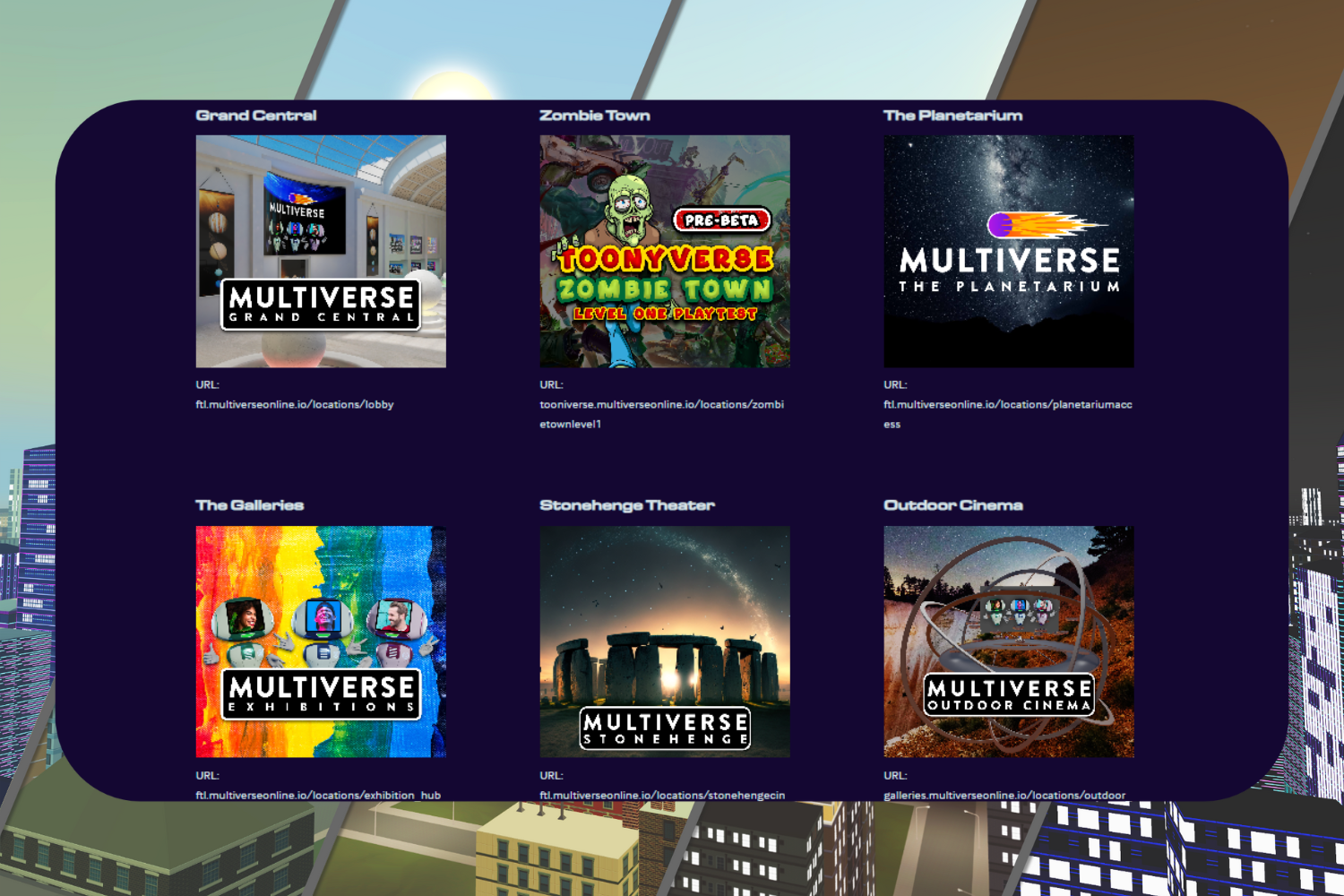Viewport: 1344px width, 896px height.
Task: Follow the stonehengecin URL link
Action: click(661, 795)
